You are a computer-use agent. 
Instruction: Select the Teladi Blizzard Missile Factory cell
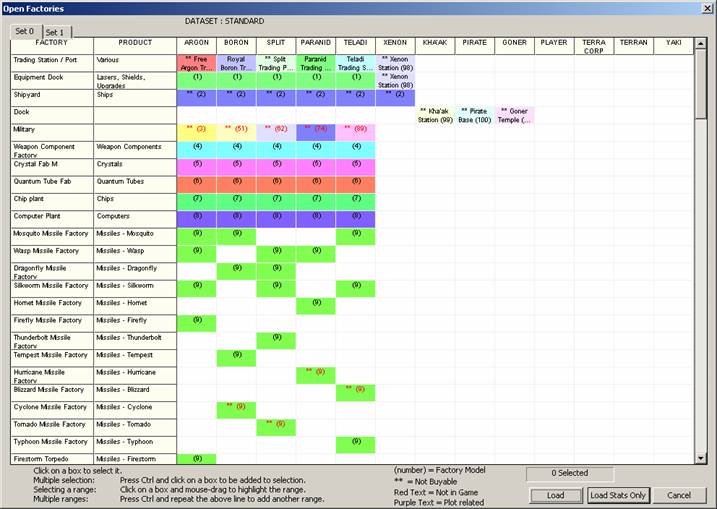(x=355, y=391)
